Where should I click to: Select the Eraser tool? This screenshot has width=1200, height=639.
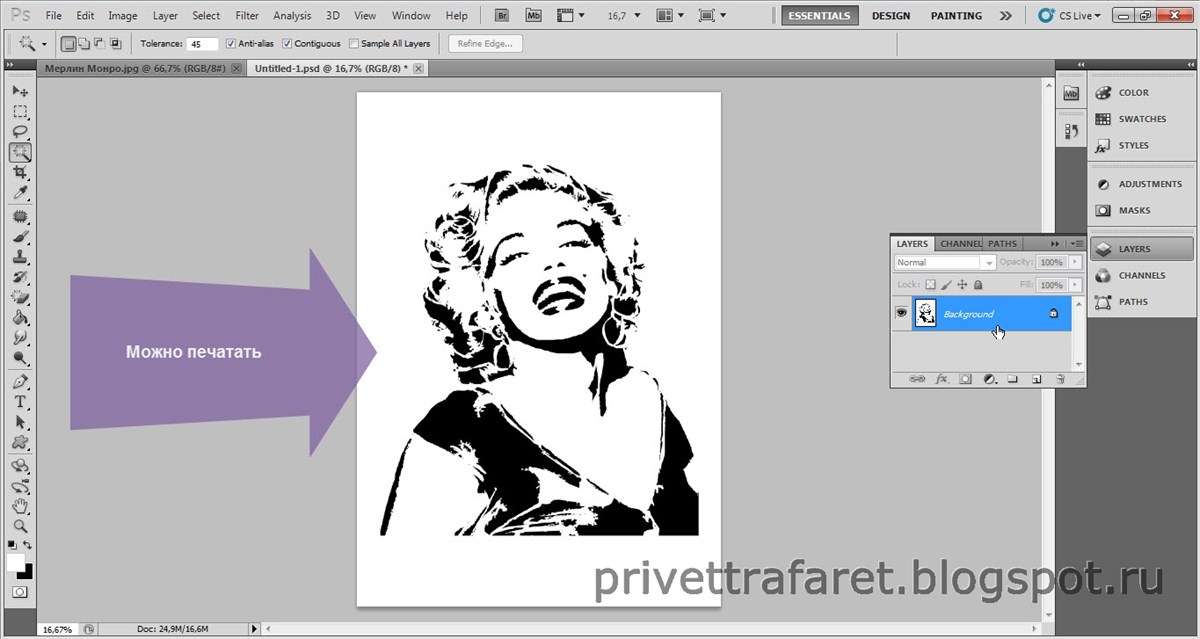point(20,296)
